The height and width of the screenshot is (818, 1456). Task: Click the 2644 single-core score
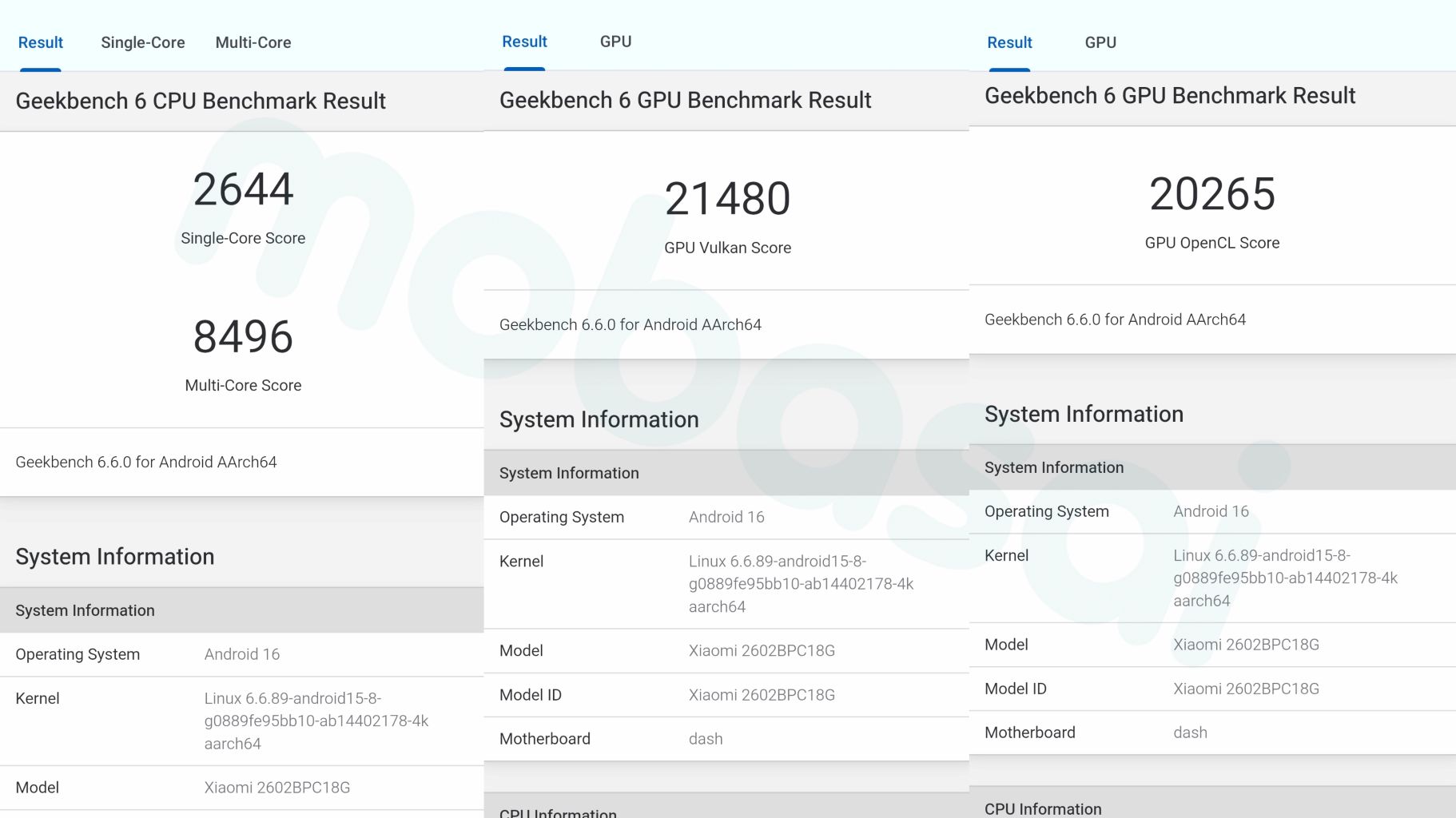(x=243, y=189)
